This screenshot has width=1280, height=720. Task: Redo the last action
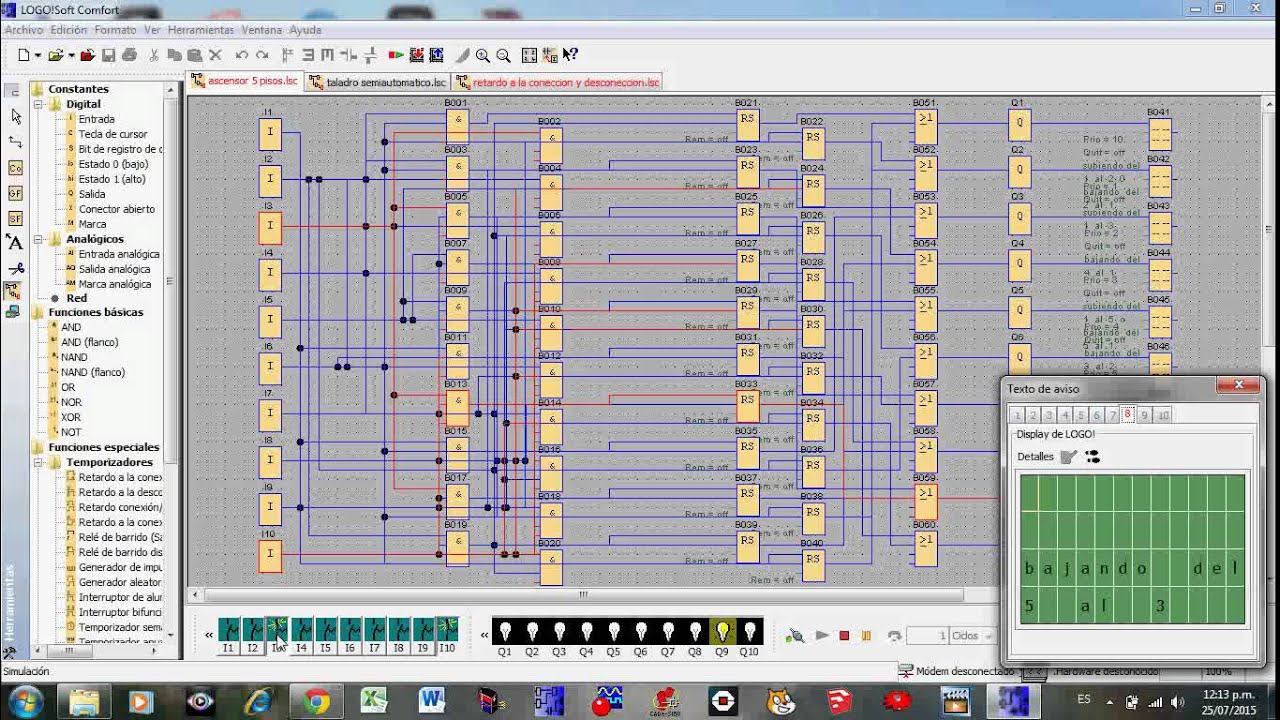pyautogui.click(x=262, y=56)
